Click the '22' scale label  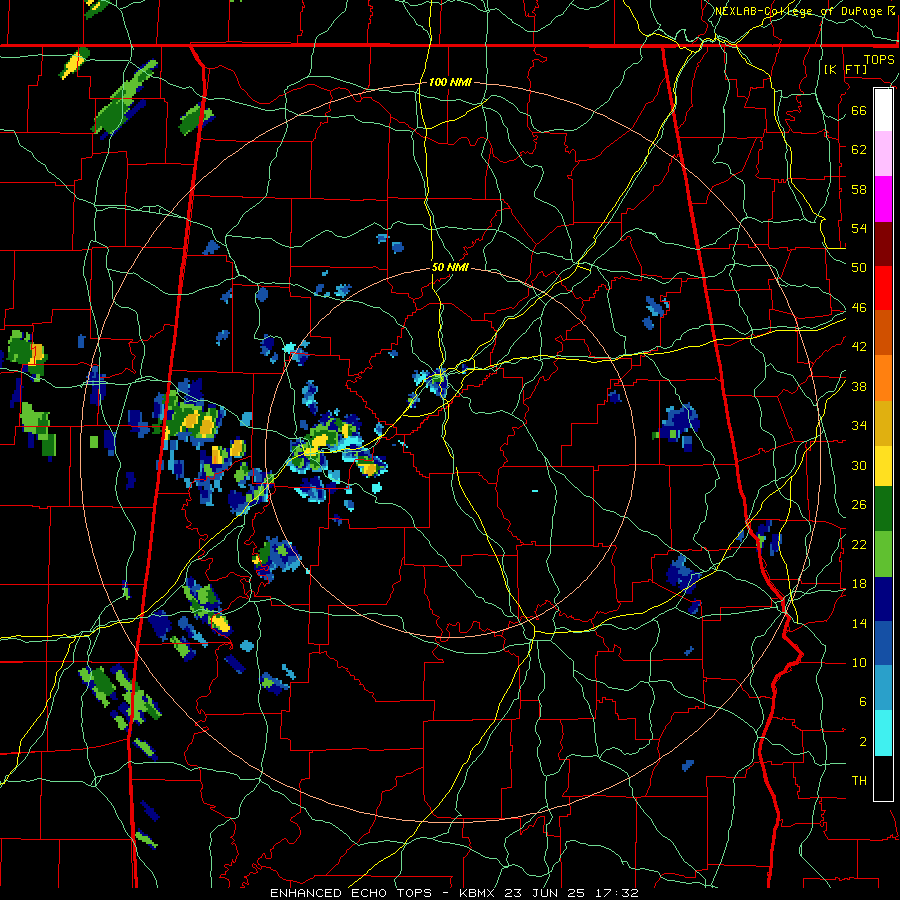(x=859, y=544)
